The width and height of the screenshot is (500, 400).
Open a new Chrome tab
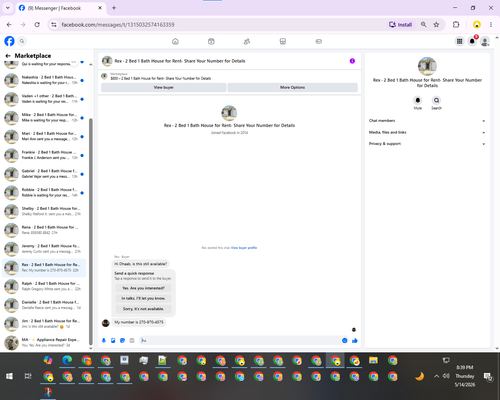[x=114, y=8]
